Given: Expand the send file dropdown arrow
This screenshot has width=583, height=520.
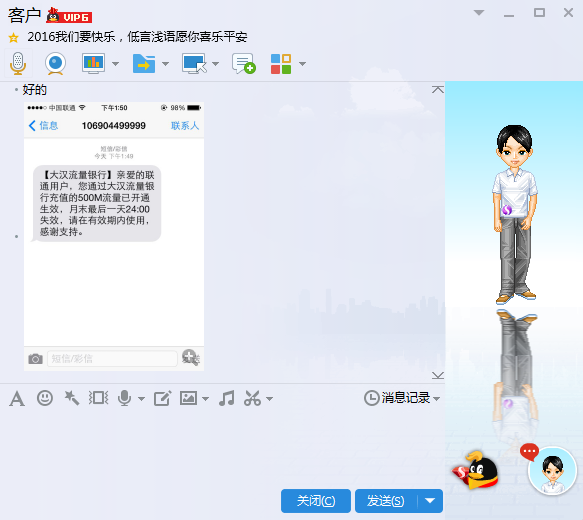Looking at the screenshot, I should tap(165, 64).
